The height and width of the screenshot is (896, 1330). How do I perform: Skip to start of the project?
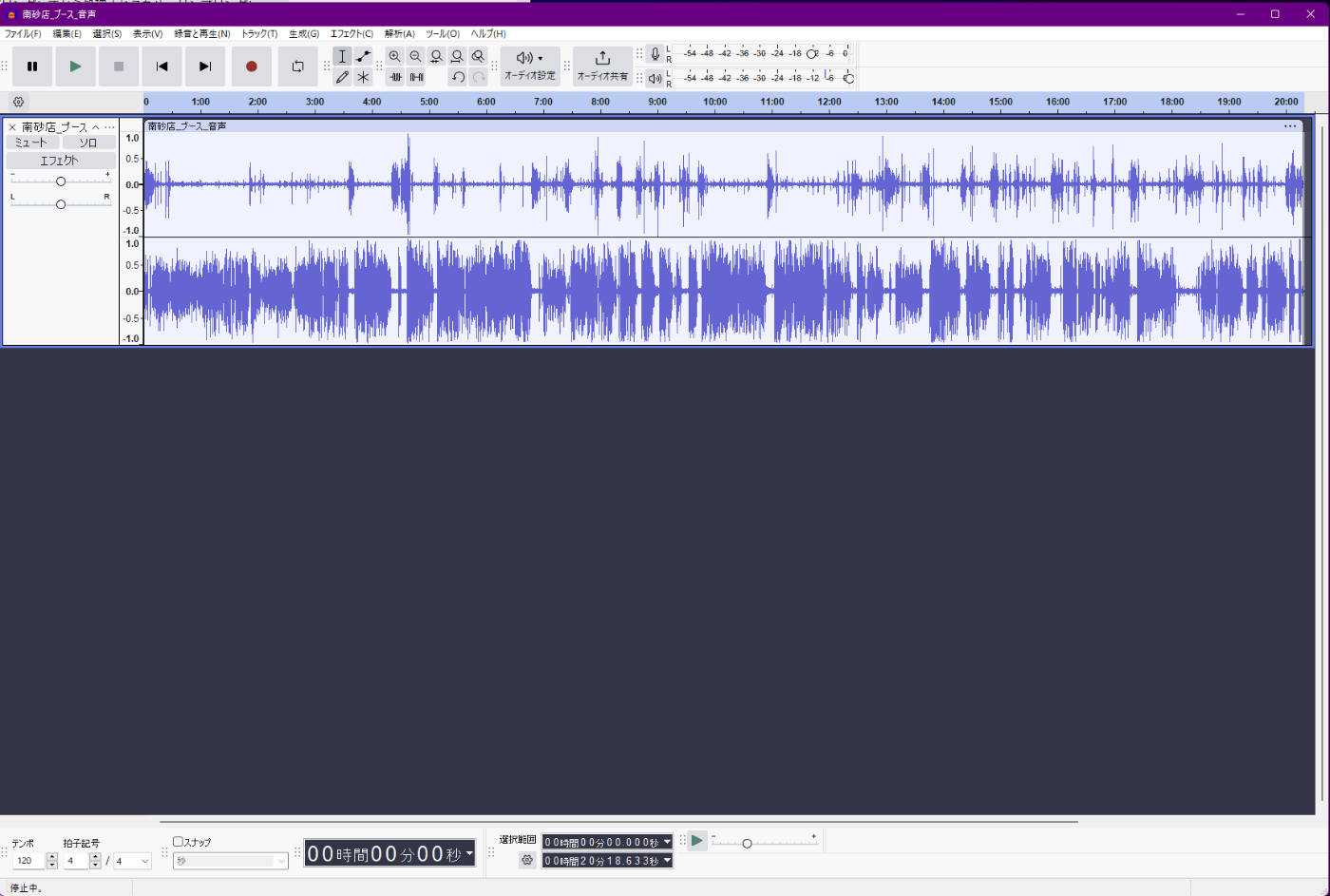click(161, 67)
